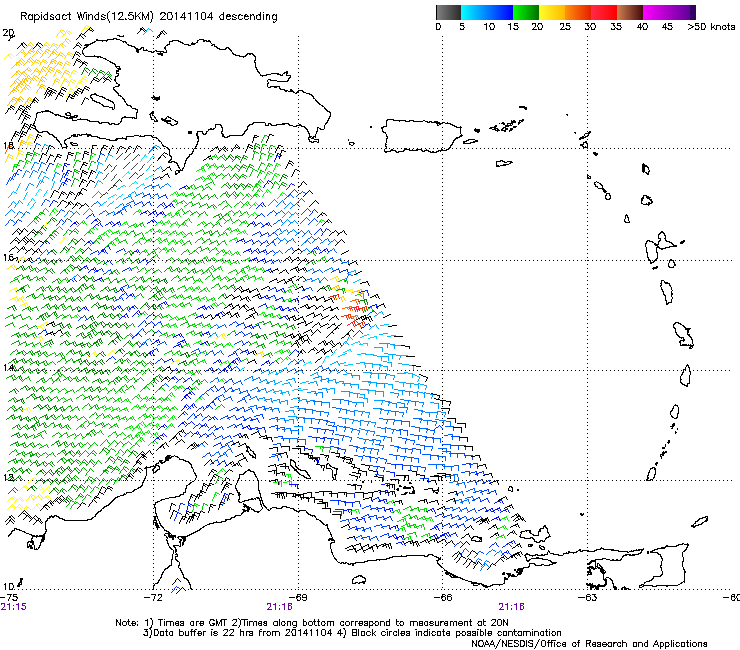The image size is (740, 650).
Task: Click the '45' legend scale label
Action: point(667,26)
